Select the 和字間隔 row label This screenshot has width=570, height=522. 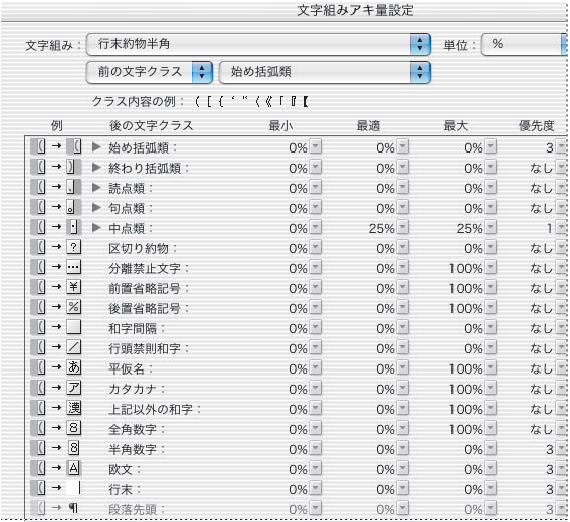pos(136,328)
